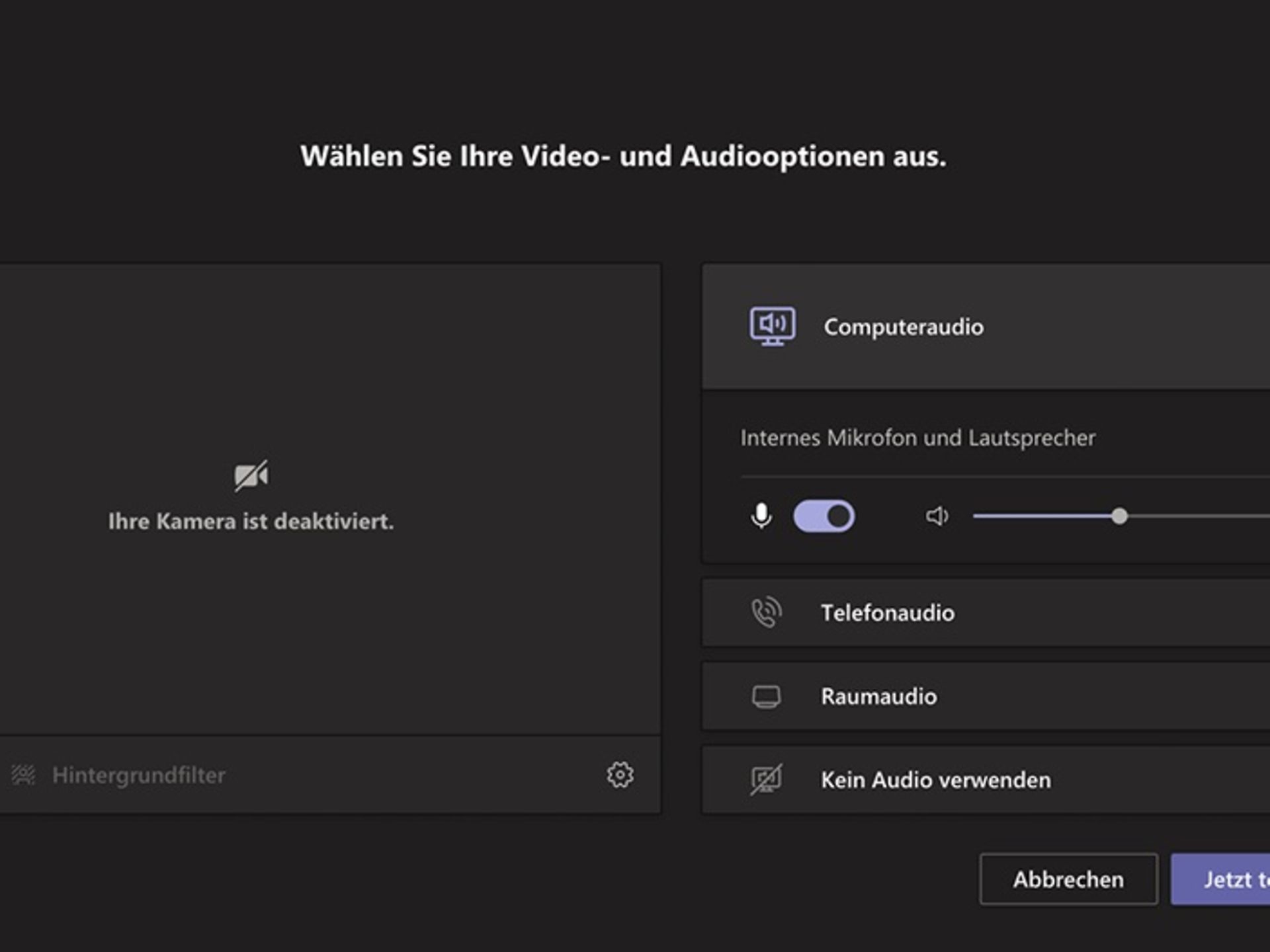
Task: Click the Abbrechen button
Action: point(1068,879)
